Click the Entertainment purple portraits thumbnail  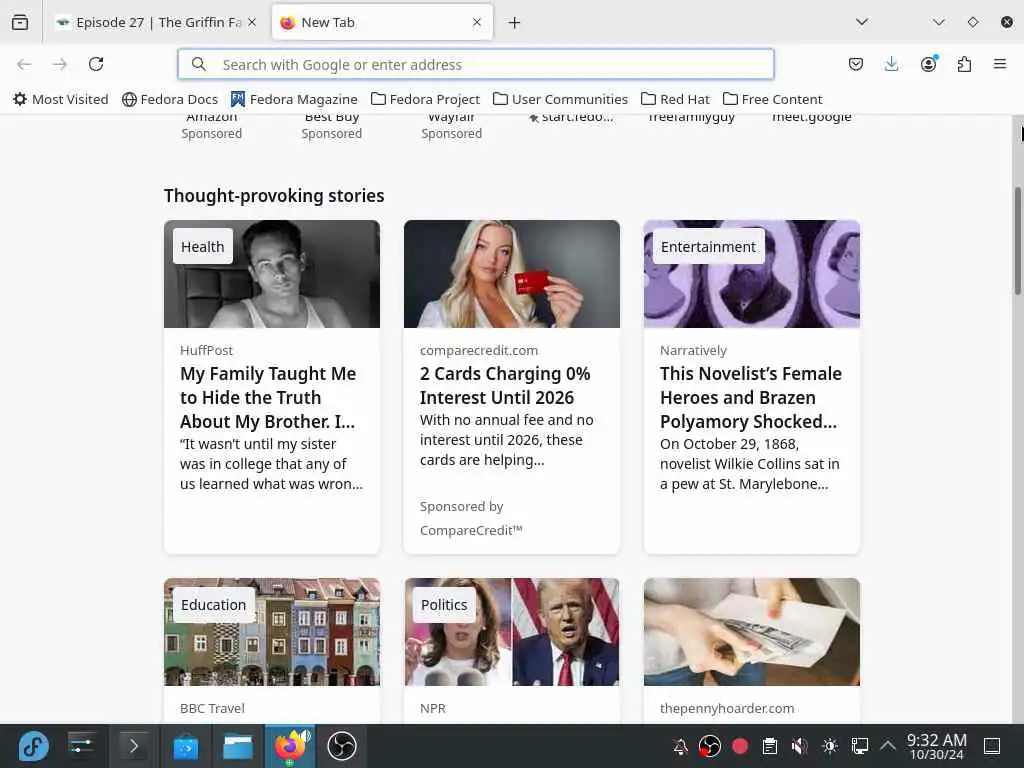click(752, 274)
